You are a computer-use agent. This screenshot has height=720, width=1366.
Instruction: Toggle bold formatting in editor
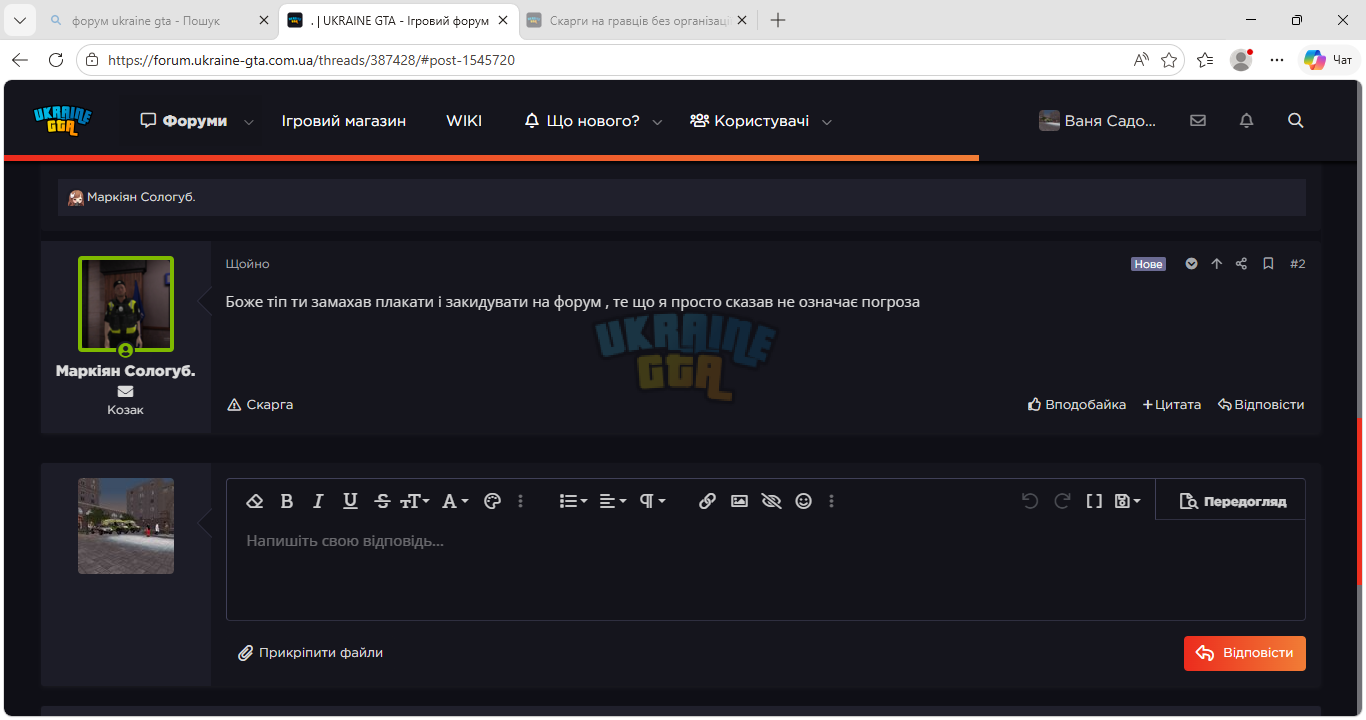[x=287, y=501]
